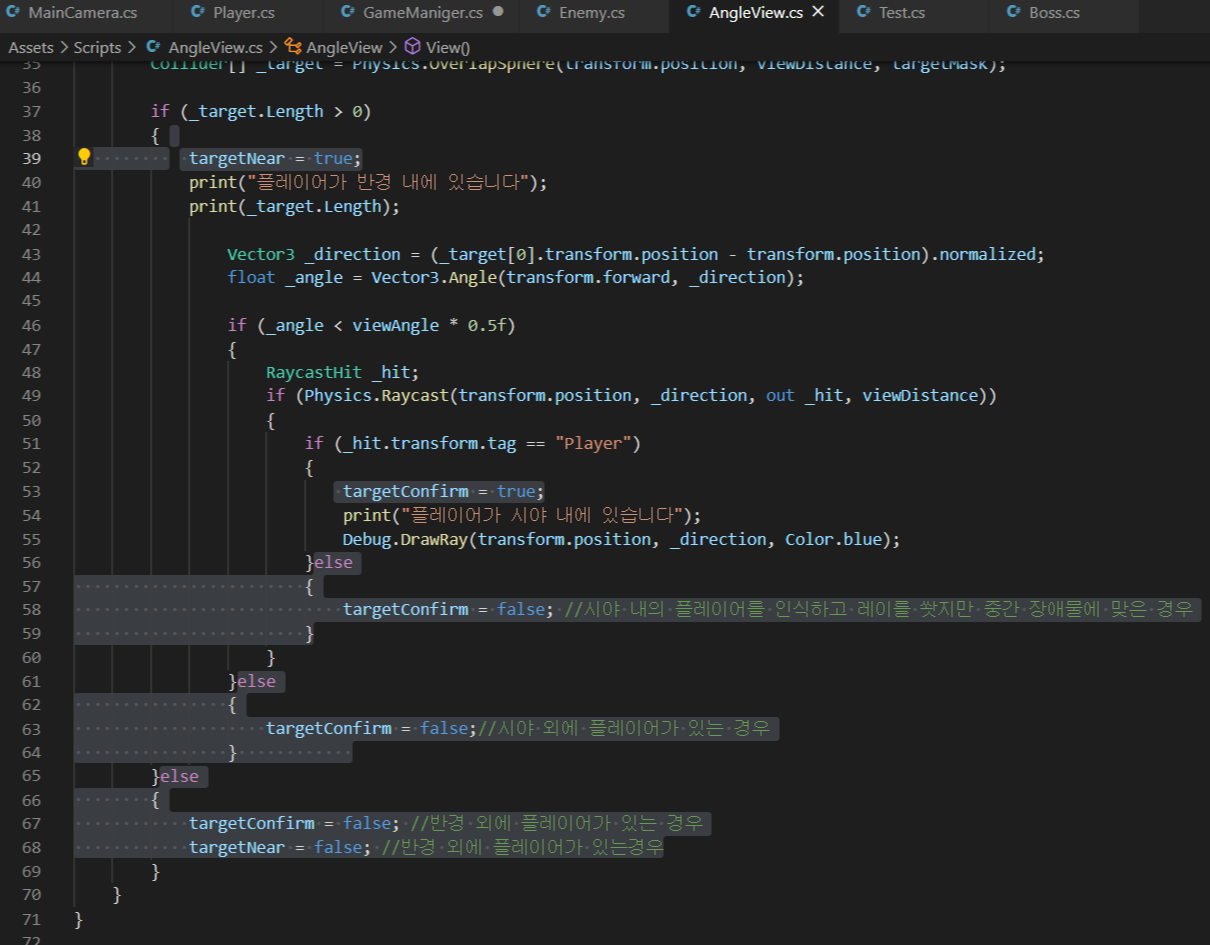
Task: Open the lightbulb quick fix on line 39
Action: tap(84, 157)
